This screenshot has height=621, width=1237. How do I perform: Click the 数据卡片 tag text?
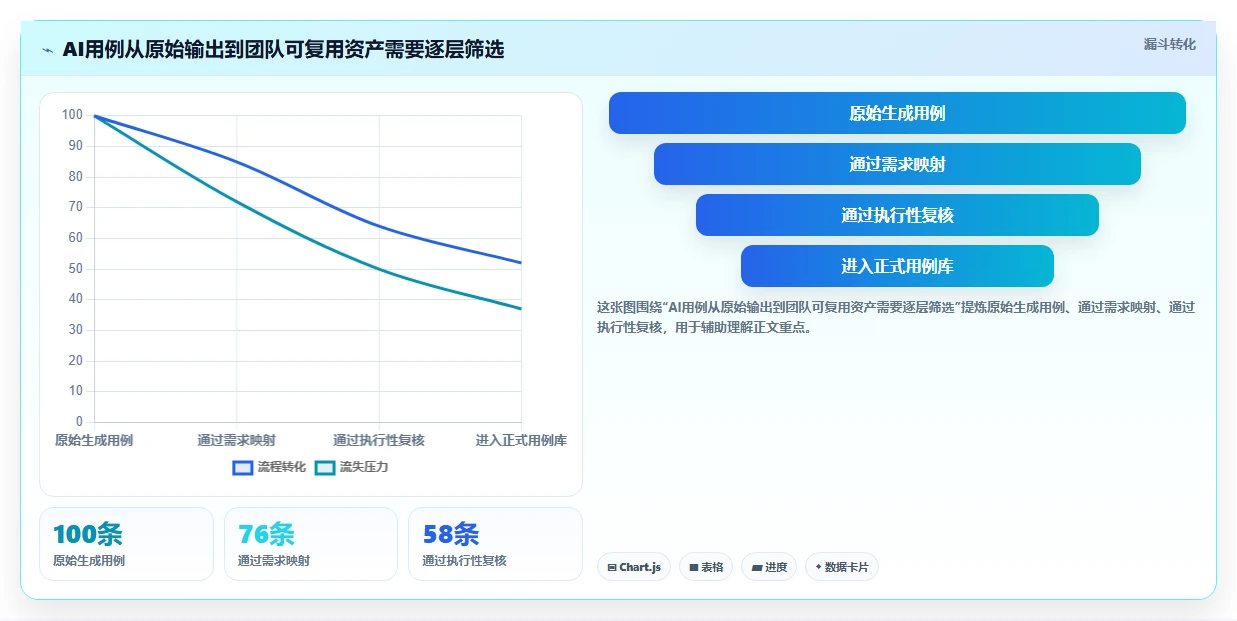(847, 568)
